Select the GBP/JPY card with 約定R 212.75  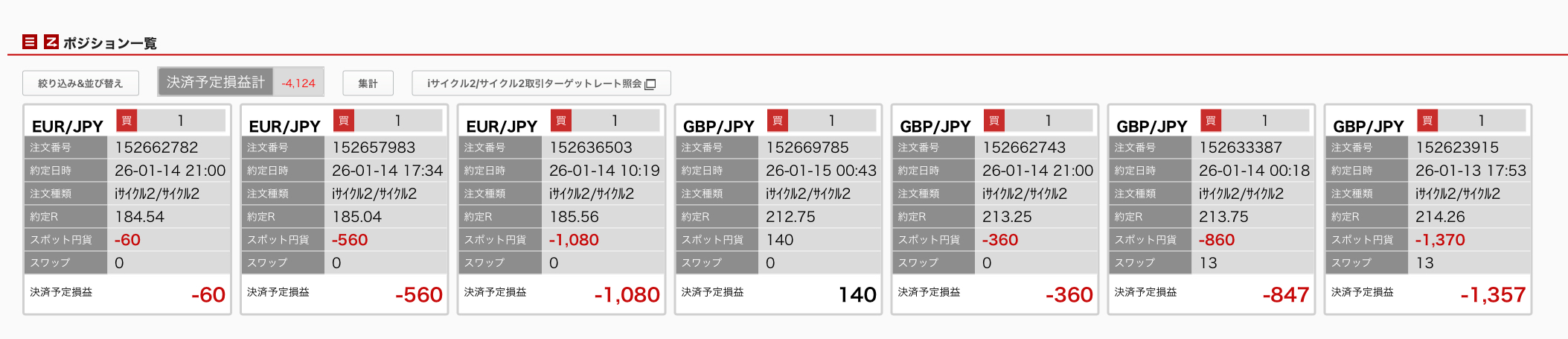pos(778,209)
